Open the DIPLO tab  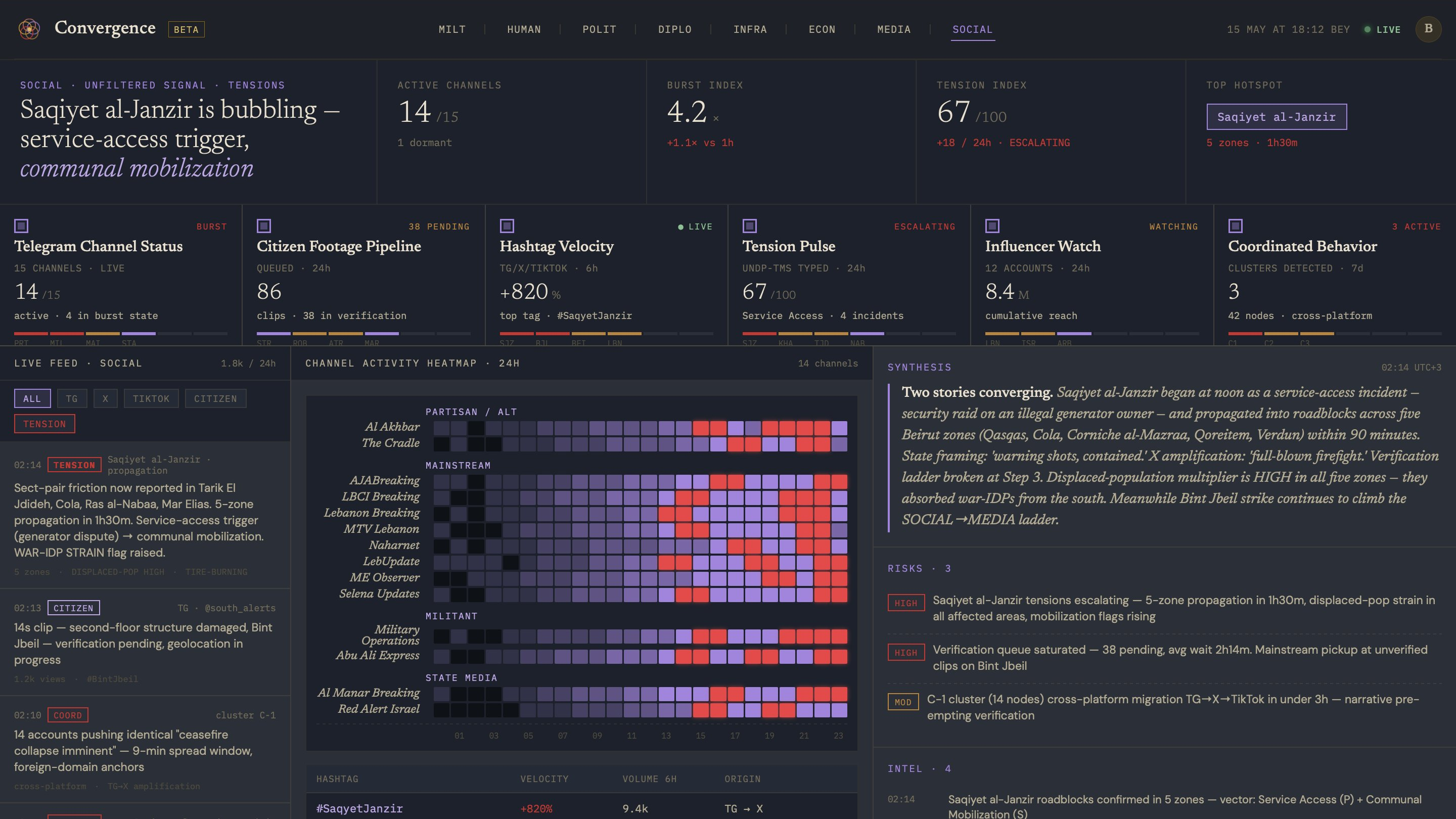[675, 29]
